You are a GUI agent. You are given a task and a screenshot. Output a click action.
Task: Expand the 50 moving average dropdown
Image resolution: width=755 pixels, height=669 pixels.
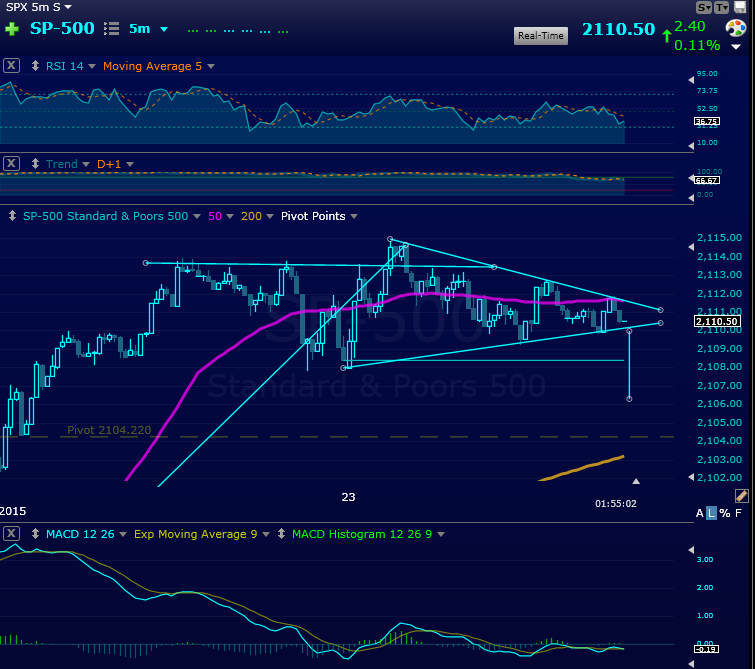[230, 216]
